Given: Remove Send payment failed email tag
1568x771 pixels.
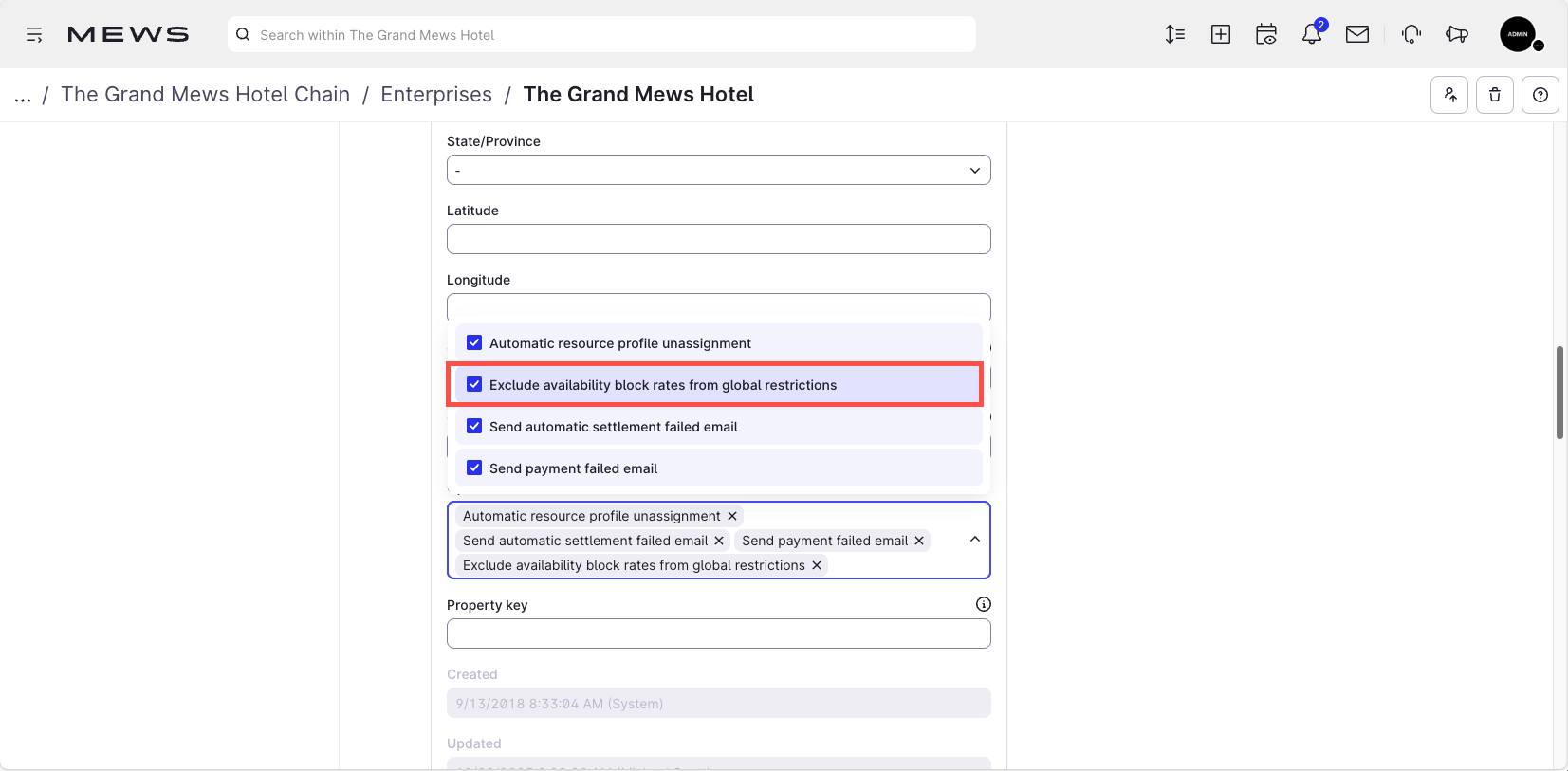Looking at the screenshot, I should (x=919, y=541).
